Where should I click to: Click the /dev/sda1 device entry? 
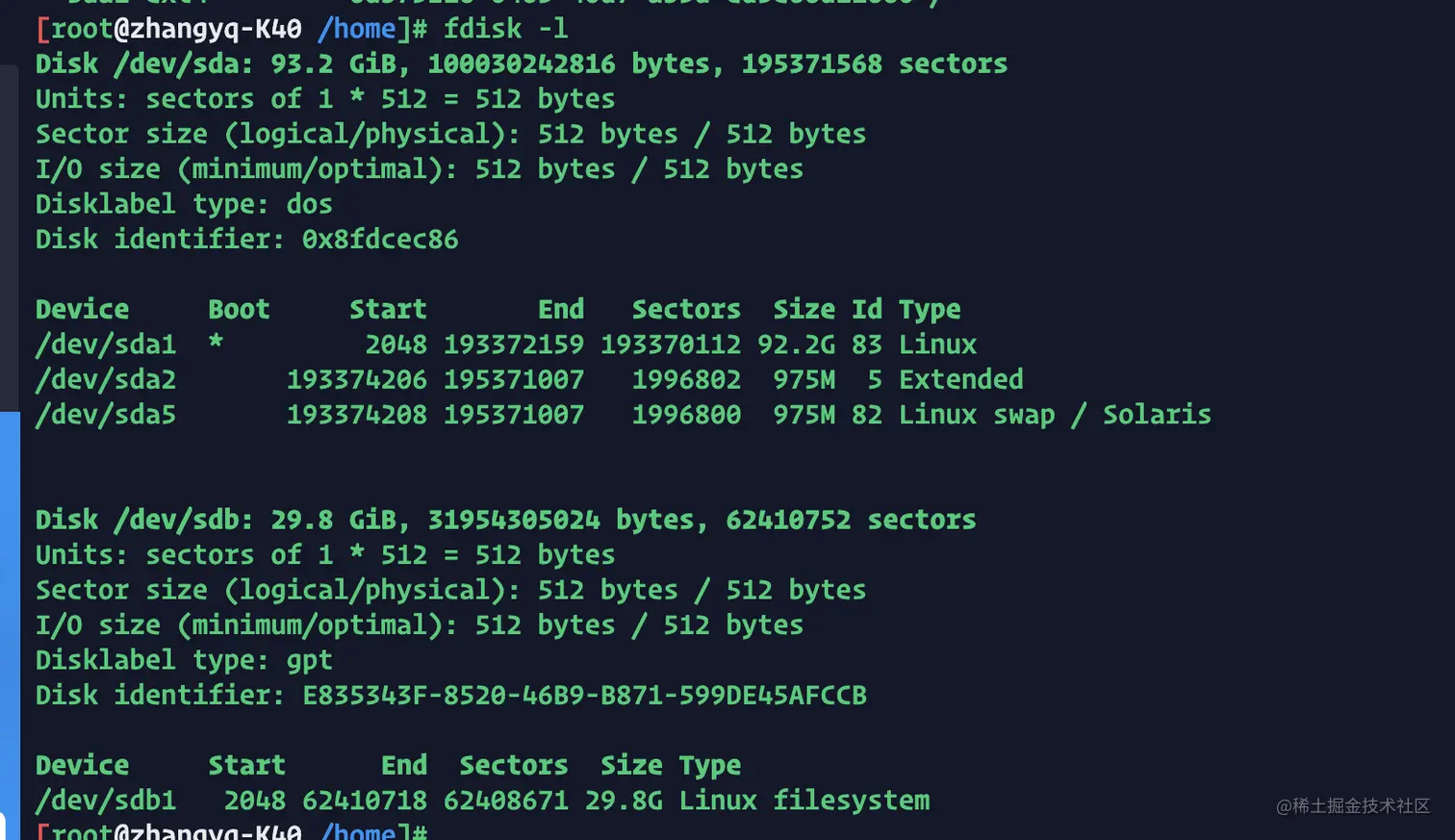tap(105, 344)
